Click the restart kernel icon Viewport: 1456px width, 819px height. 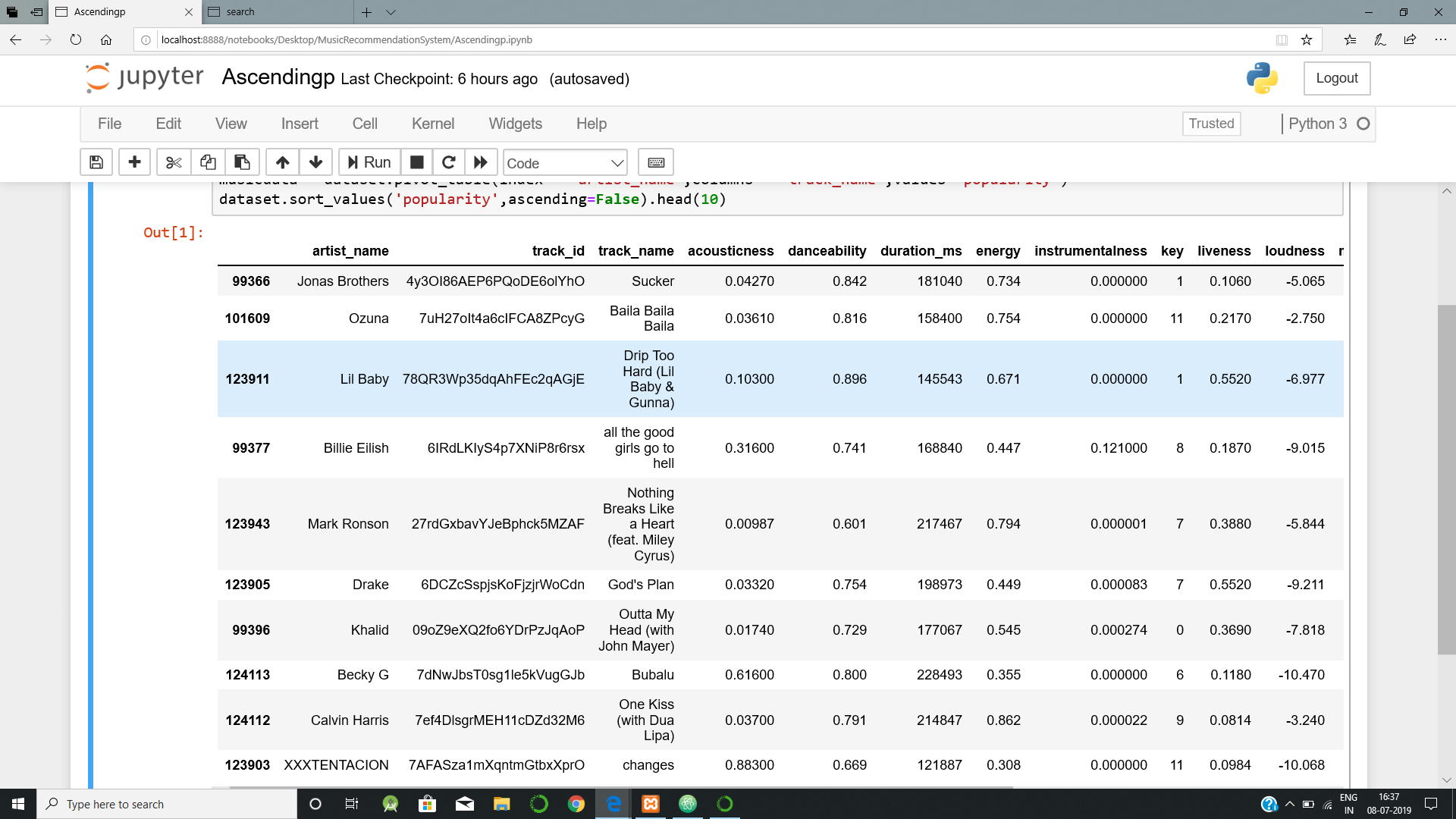[447, 162]
